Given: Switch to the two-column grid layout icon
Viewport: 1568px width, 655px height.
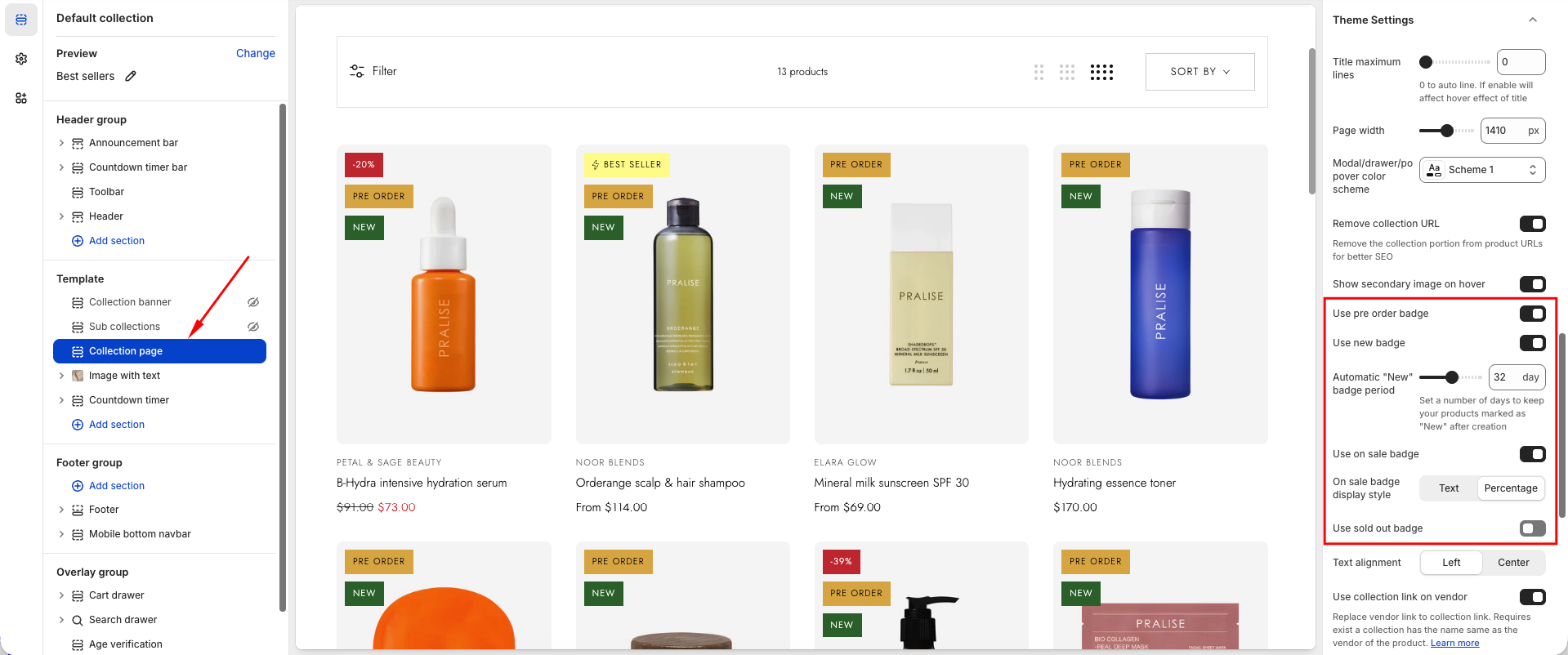Looking at the screenshot, I should (x=1039, y=72).
